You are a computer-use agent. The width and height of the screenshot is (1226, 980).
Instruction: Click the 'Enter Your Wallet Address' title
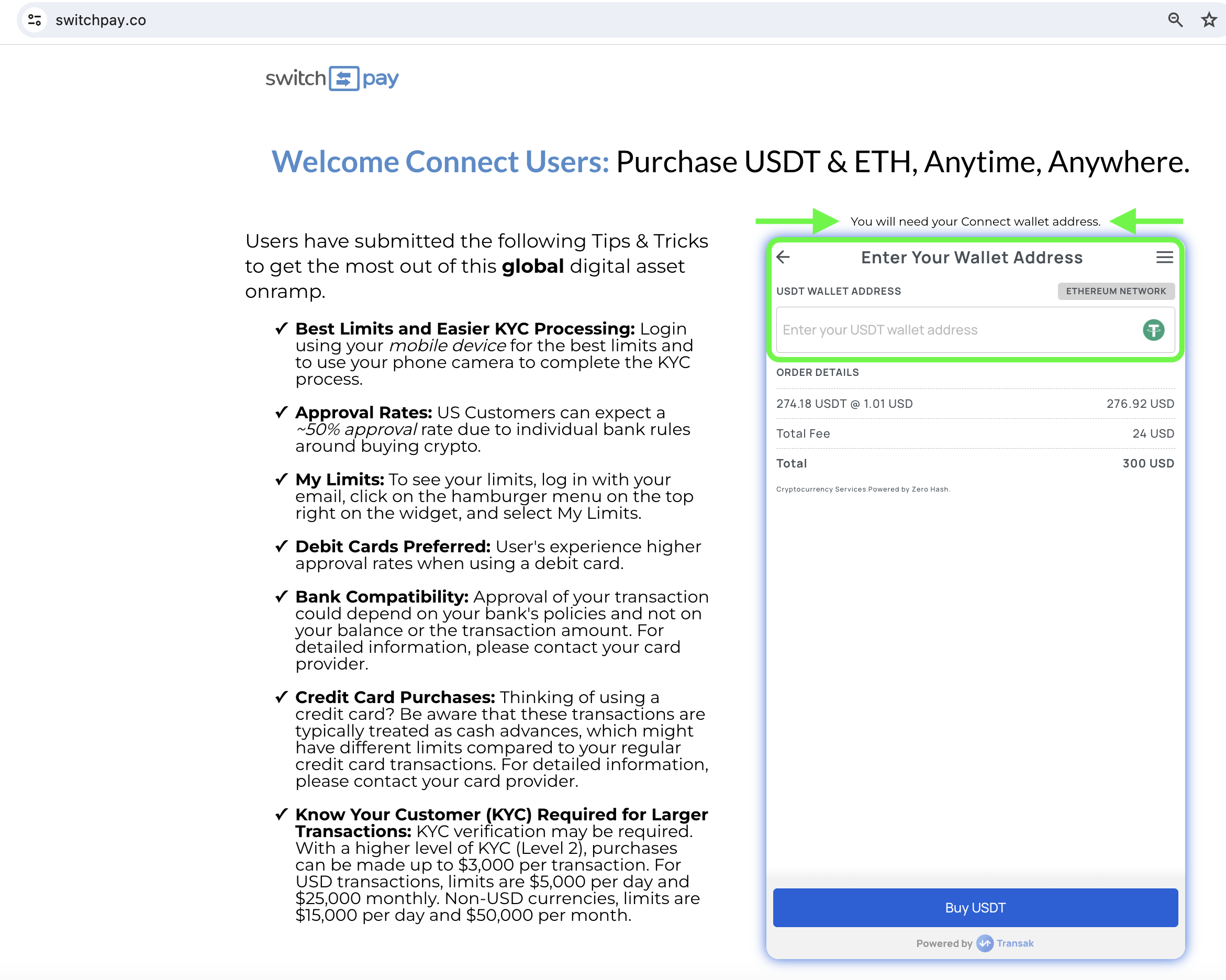click(971, 258)
